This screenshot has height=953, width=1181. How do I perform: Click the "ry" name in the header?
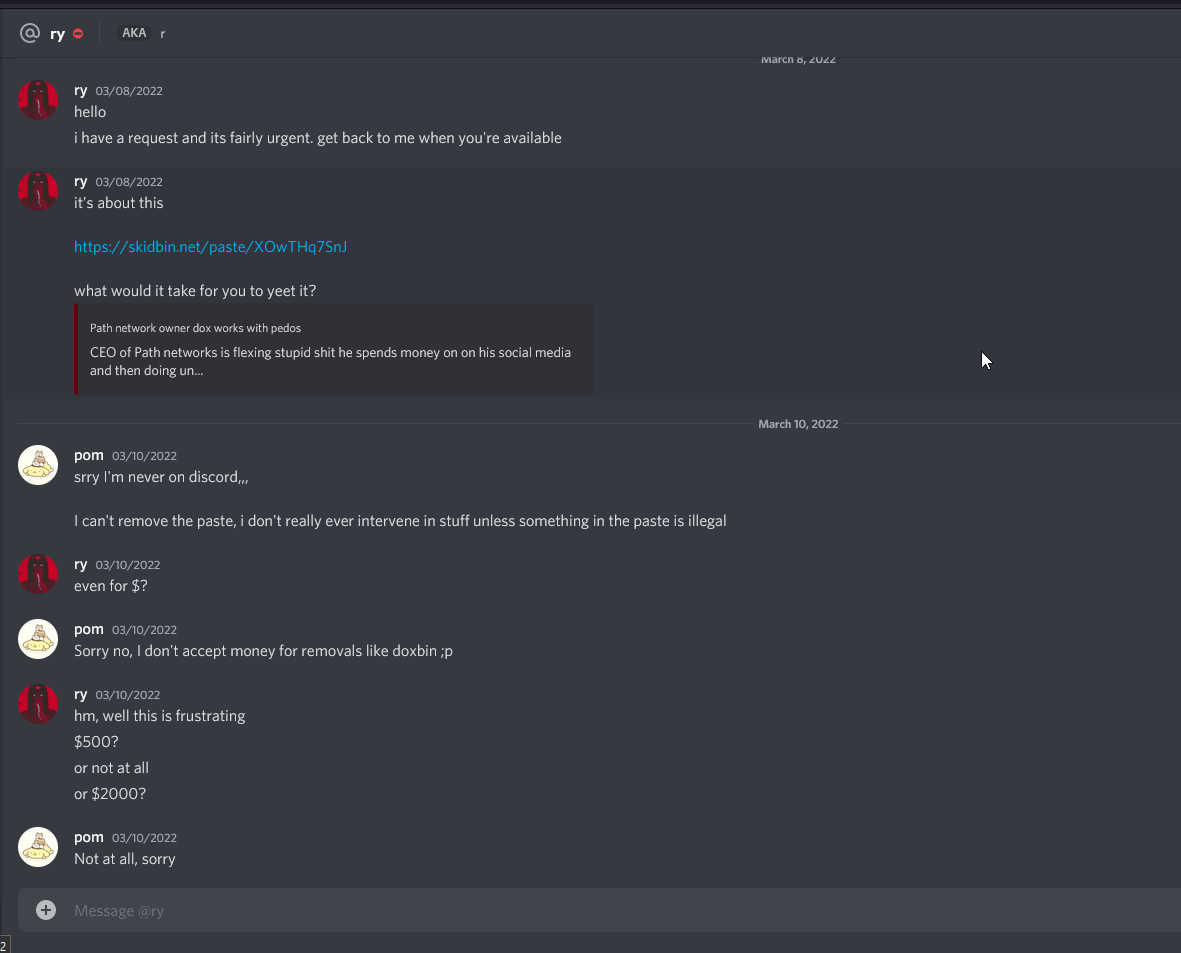pyautogui.click(x=58, y=34)
